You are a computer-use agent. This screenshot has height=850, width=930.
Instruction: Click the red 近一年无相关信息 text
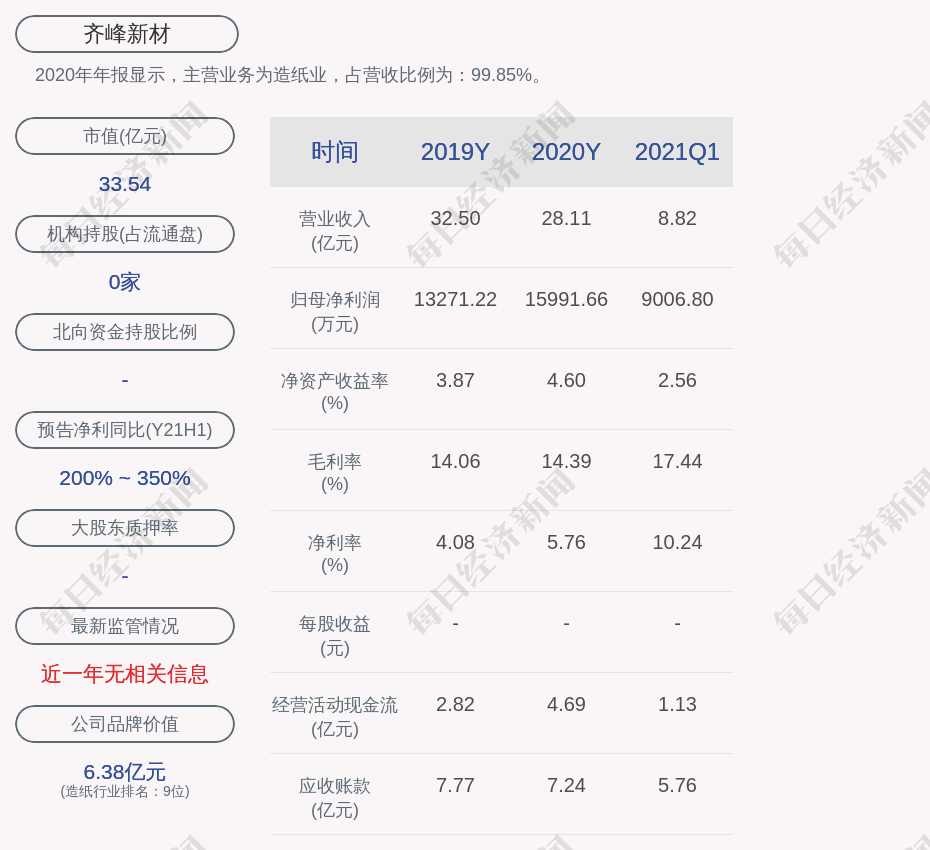[125, 674]
